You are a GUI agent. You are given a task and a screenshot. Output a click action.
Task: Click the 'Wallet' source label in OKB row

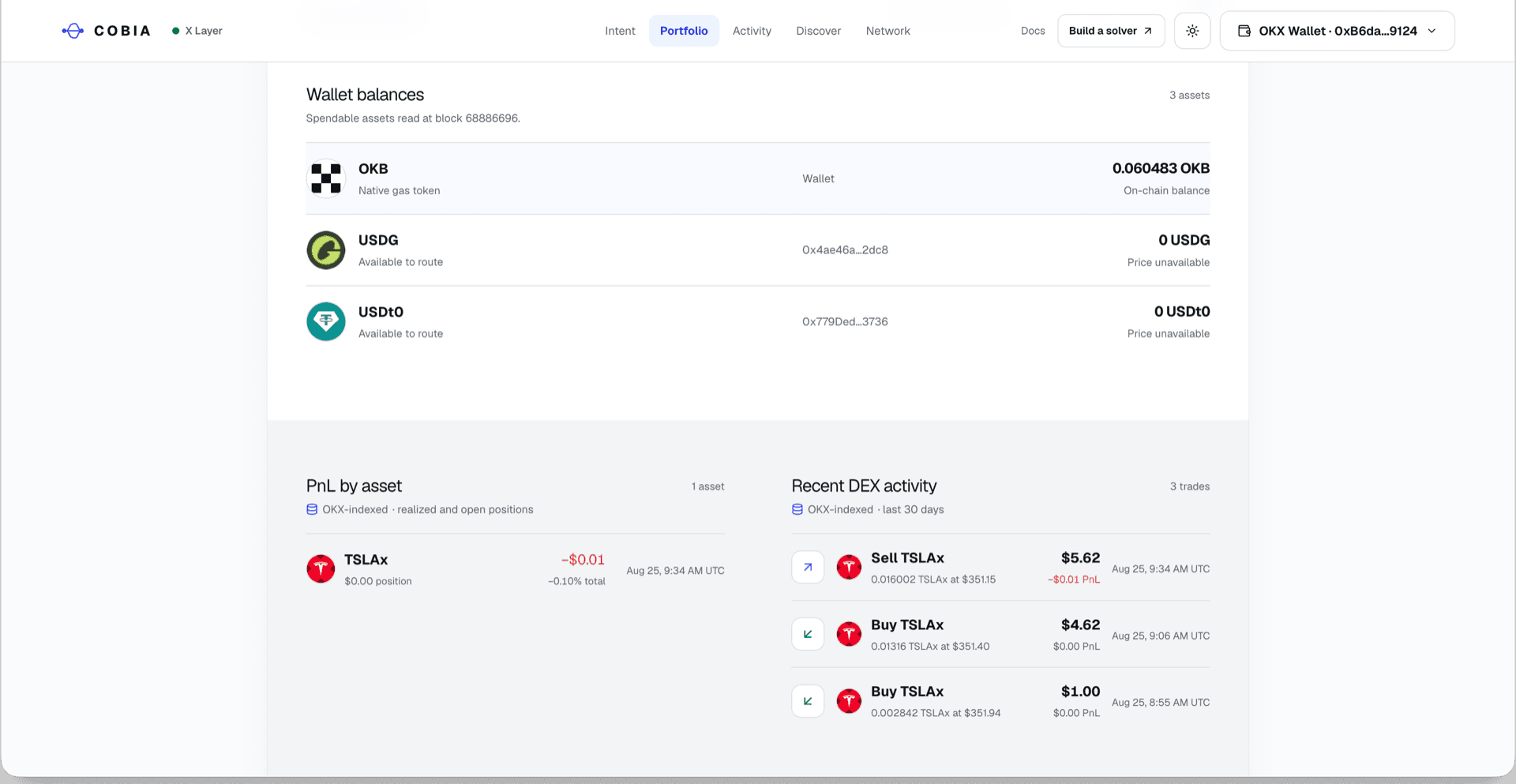click(x=818, y=178)
